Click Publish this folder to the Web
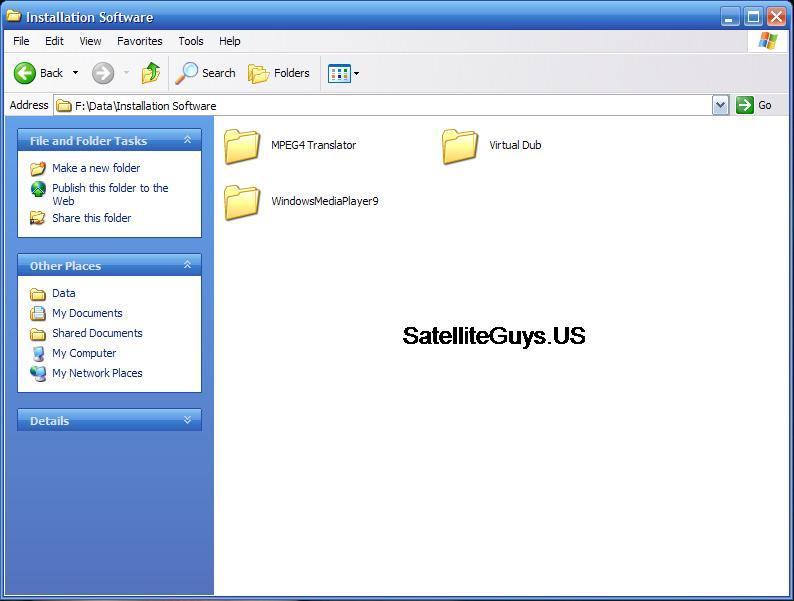The image size is (794, 601). point(110,194)
